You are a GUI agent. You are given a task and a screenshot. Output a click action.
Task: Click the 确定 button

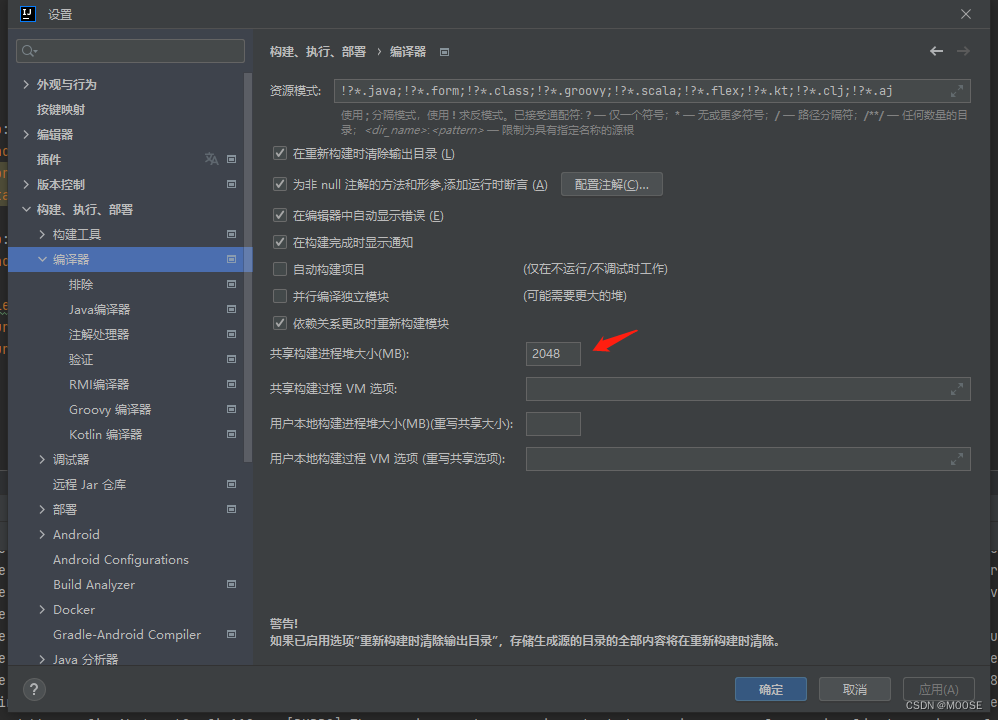770,689
